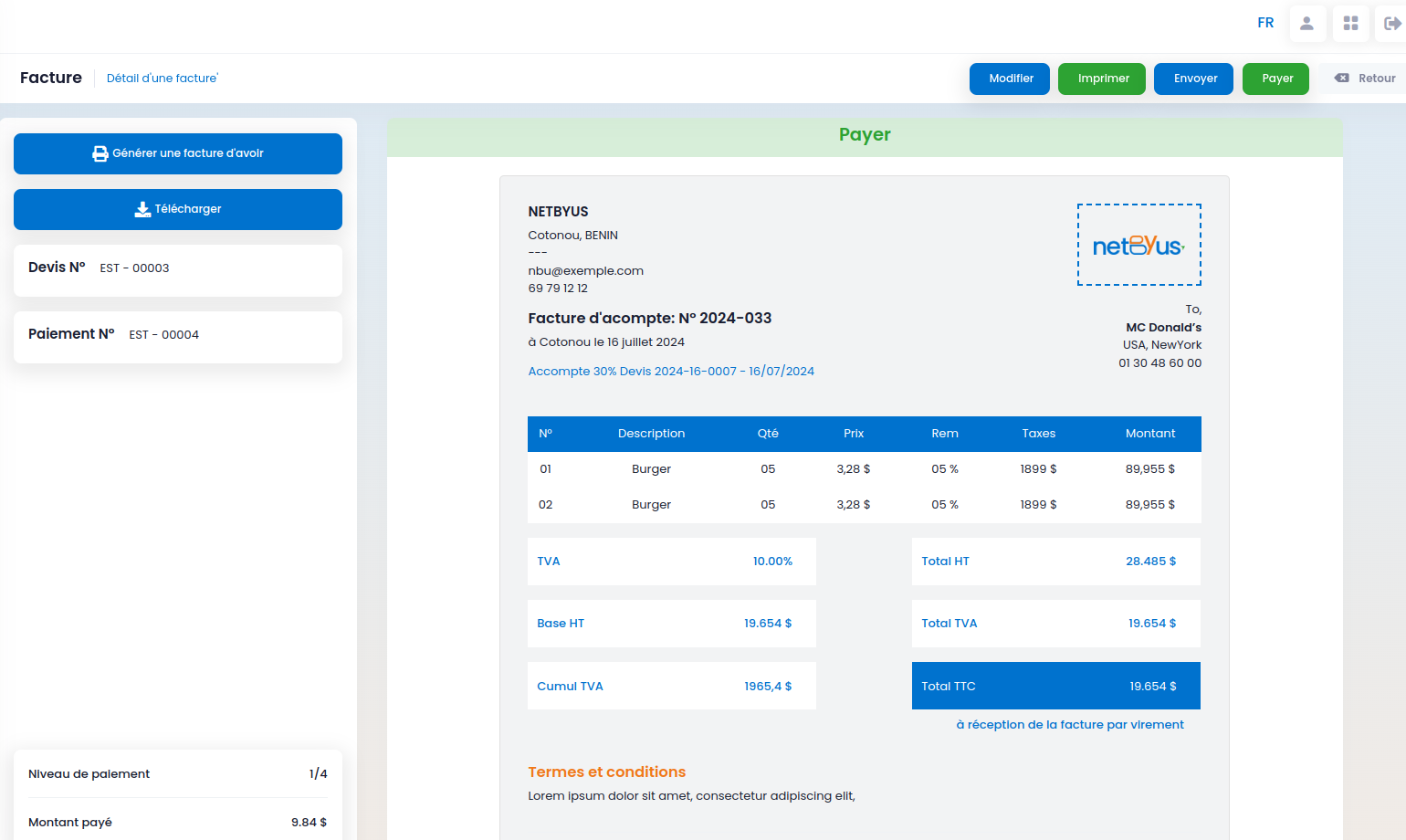Open the user profile icon
Screen dimensions: 1406x840
tap(1307, 24)
